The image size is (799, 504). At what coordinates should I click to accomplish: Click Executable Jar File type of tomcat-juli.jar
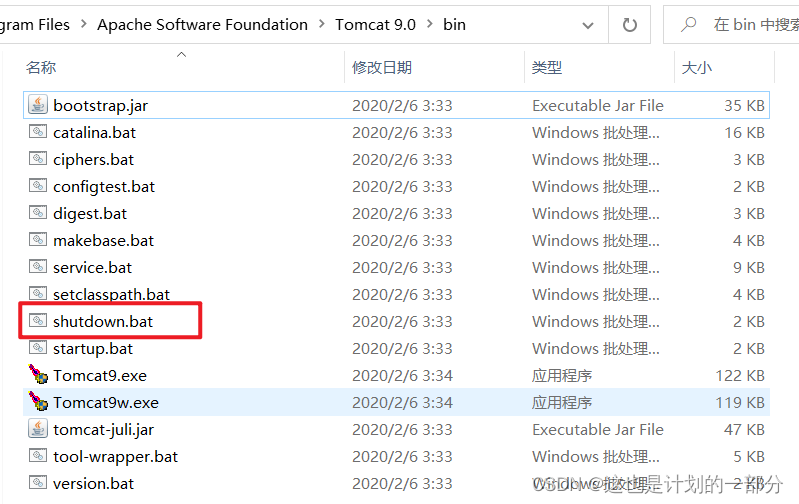(x=598, y=430)
